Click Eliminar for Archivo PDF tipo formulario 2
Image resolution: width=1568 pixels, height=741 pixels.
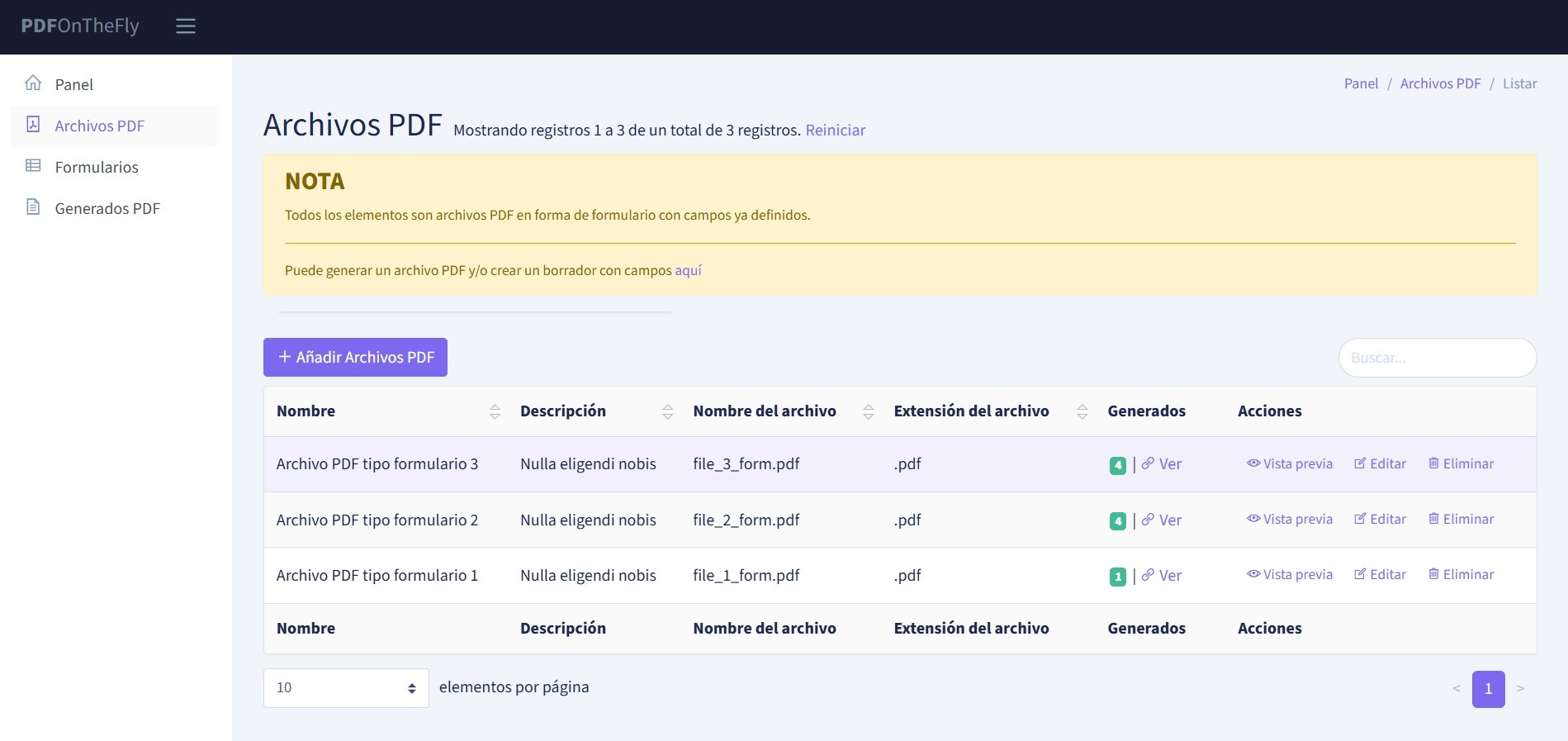[1461, 519]
